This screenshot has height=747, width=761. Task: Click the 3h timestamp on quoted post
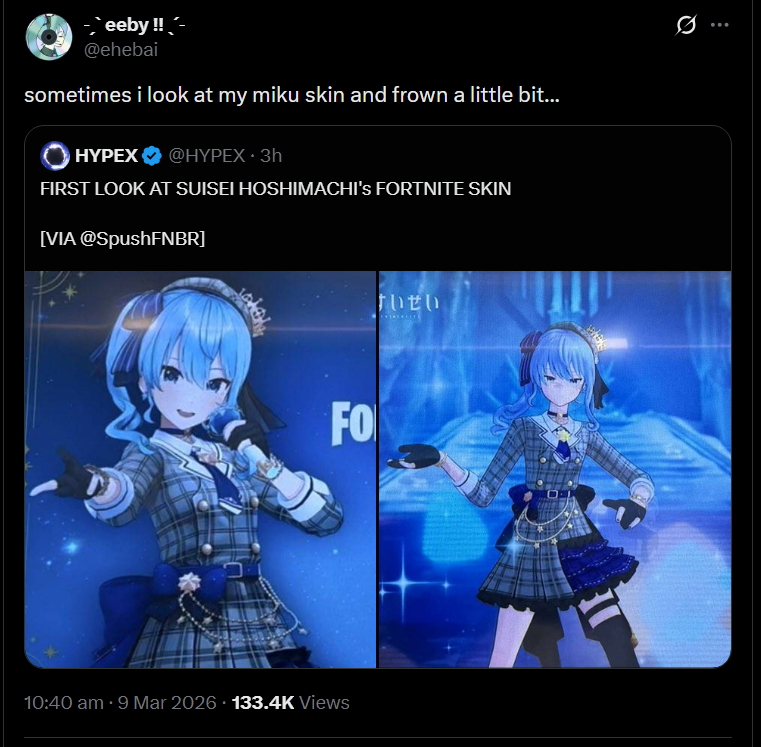[271, 156]
